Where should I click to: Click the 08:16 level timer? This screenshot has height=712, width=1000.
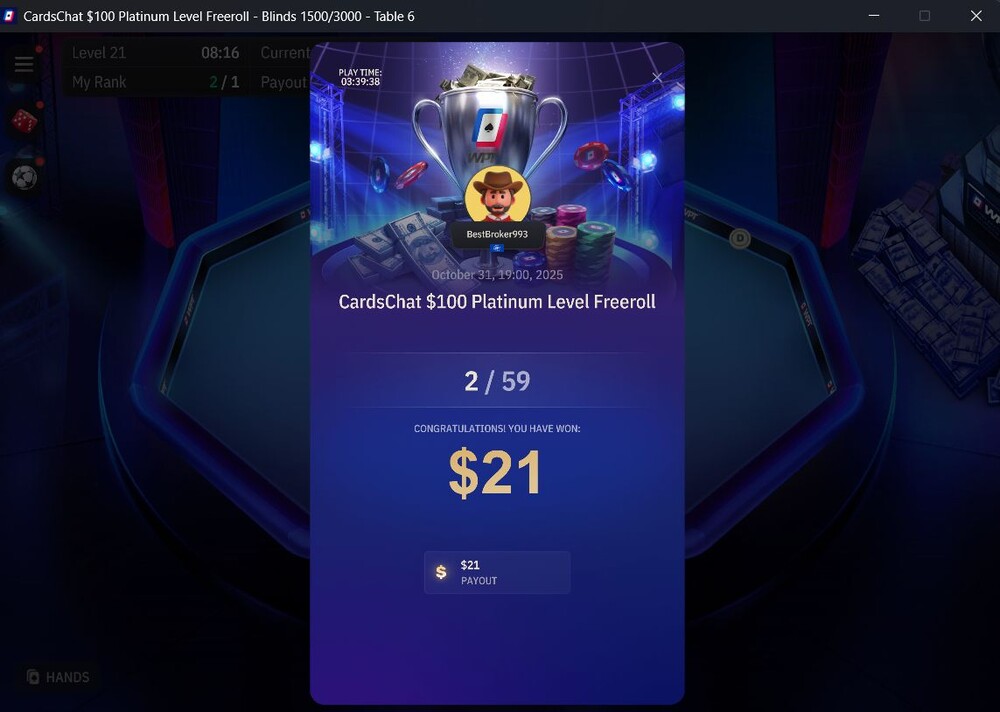pos(220,53)
